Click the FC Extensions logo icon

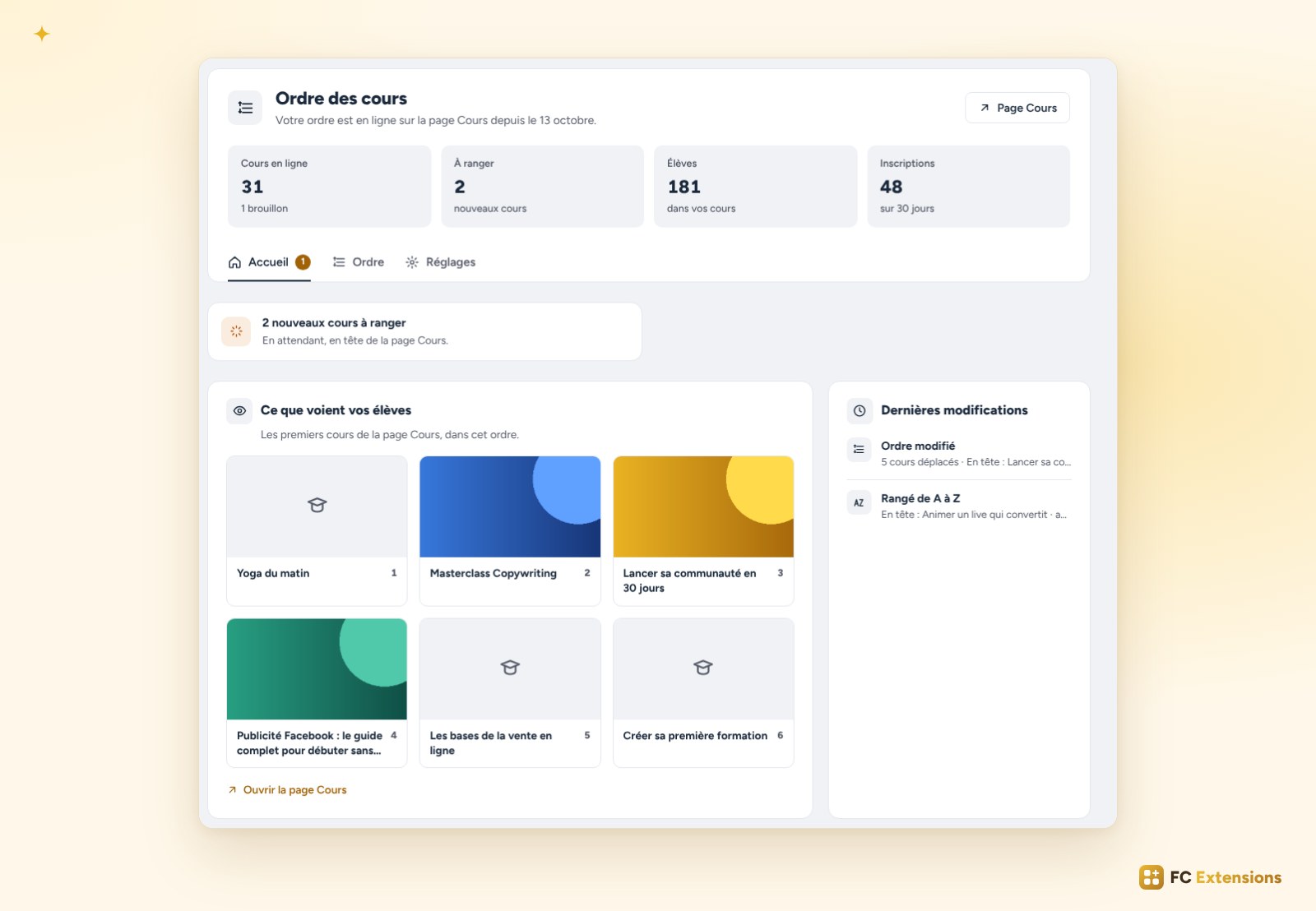1151,877
